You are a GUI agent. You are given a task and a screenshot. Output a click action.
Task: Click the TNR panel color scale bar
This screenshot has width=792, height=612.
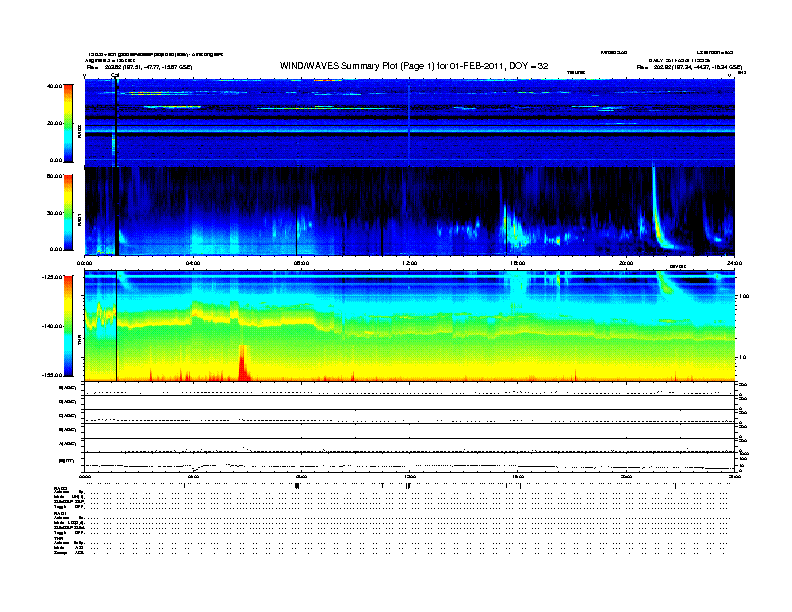(68, 326)
